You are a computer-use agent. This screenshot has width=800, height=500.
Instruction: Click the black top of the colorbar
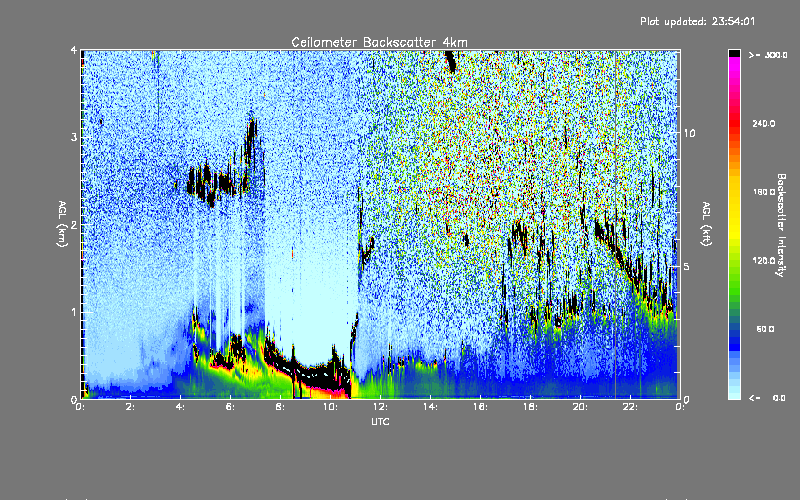point(734,53)
